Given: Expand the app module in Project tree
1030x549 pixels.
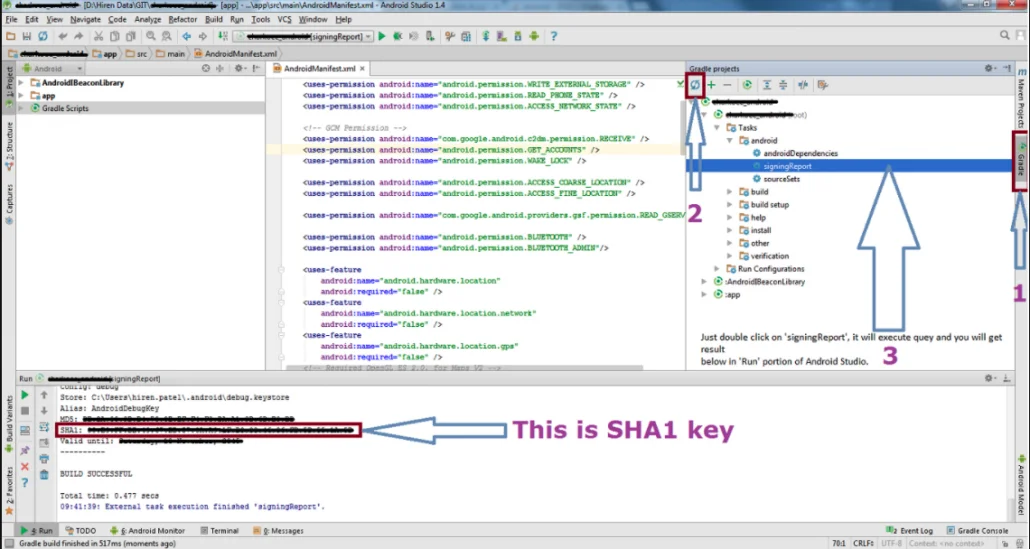Looking at the screenshot, I should (x=21, y=96).
